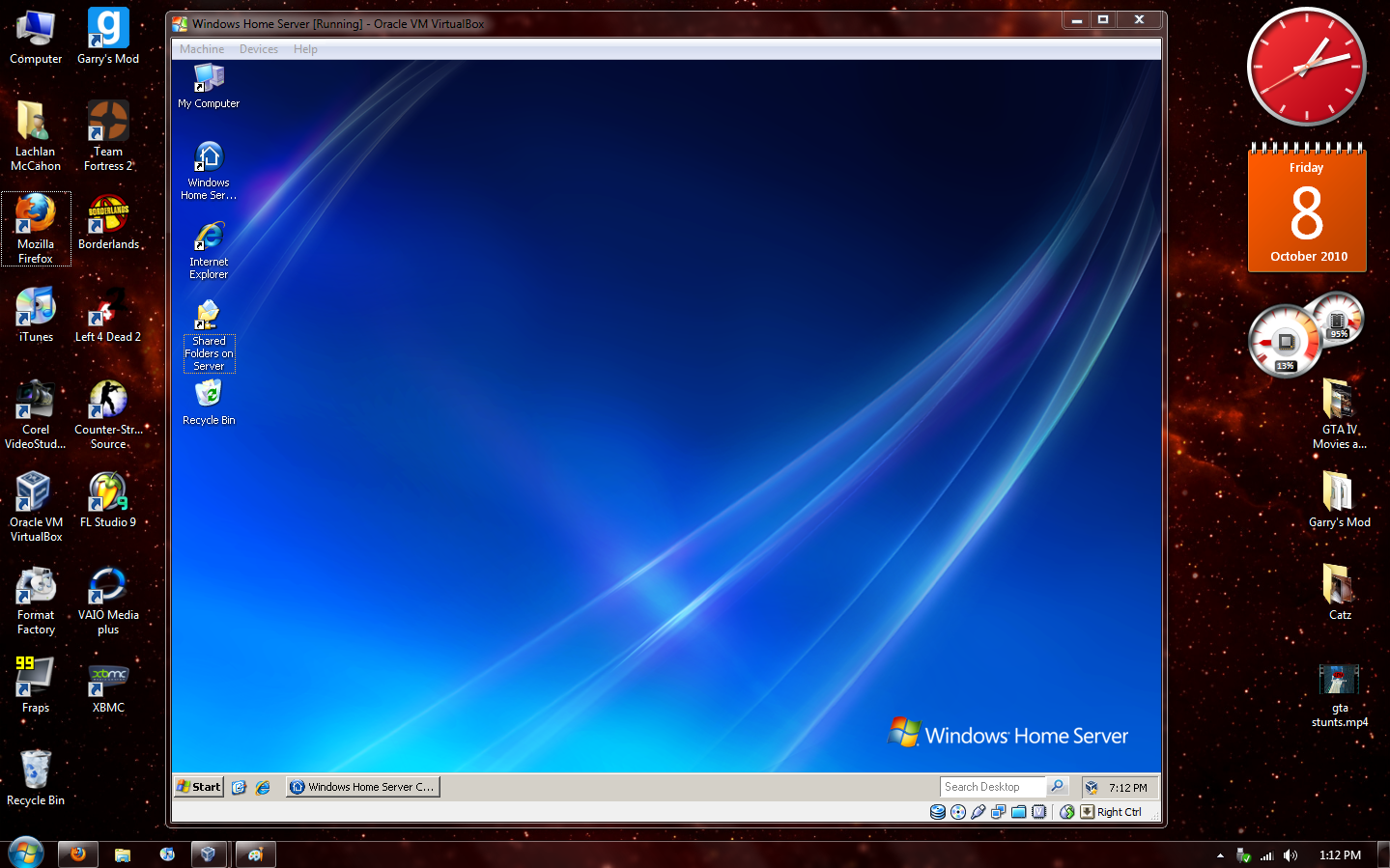Select the Windows Home Server Console taskbar button
Image resolution: width=1390 pixels, height=868 pixels.
click(362, 786)
